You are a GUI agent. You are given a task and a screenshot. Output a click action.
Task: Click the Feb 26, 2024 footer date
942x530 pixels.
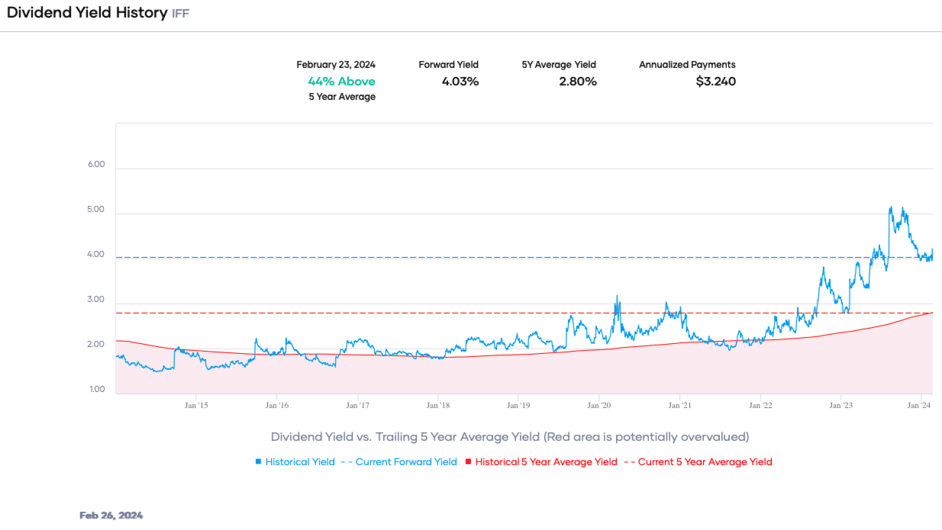(111, 516)
